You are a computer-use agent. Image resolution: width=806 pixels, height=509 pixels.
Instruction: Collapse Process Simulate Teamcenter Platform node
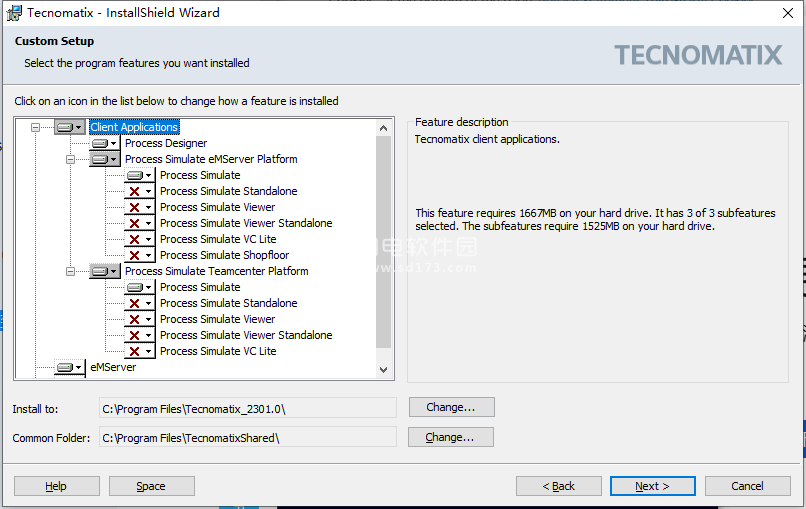[x=70, y=271]
